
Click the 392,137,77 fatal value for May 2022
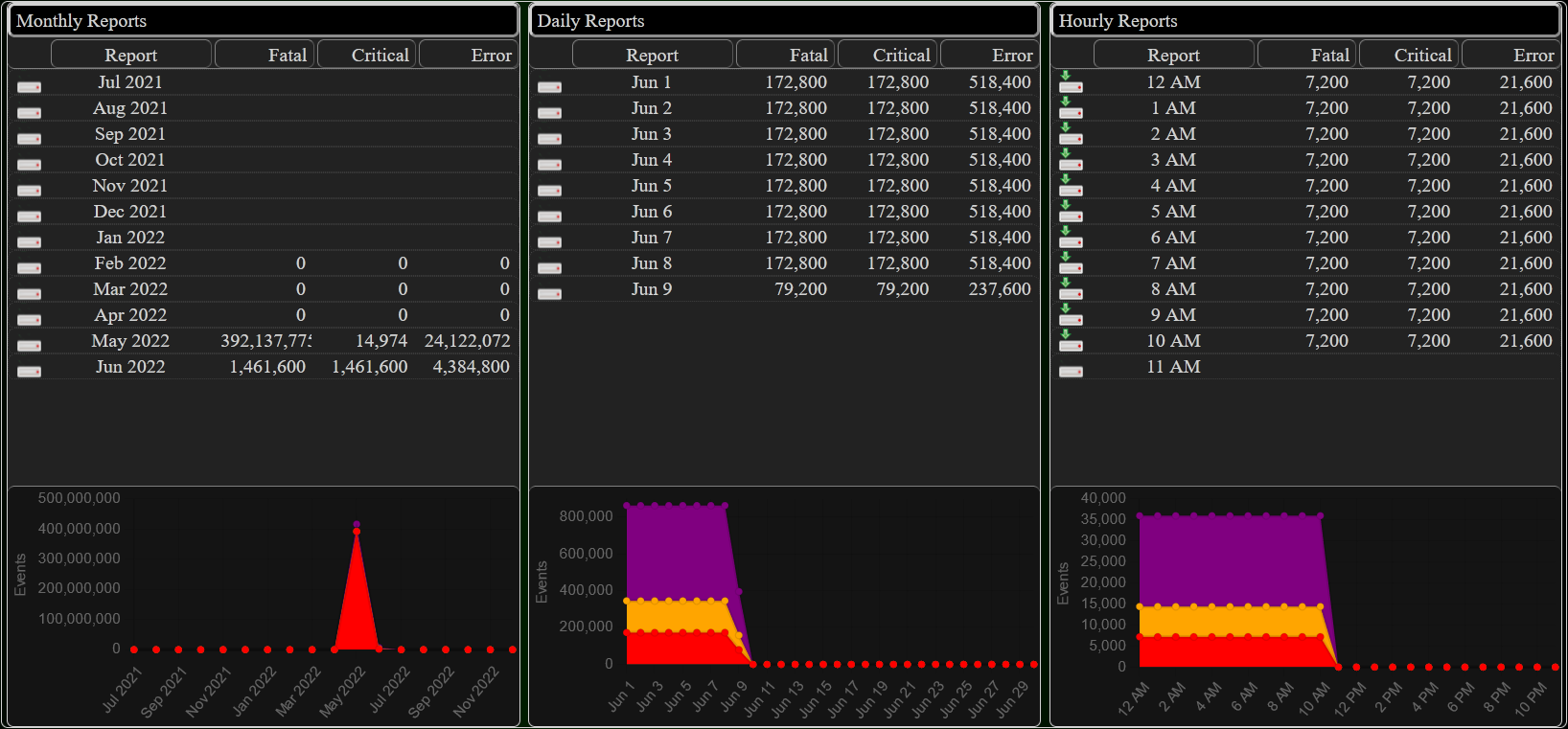(x=265, y=341)
